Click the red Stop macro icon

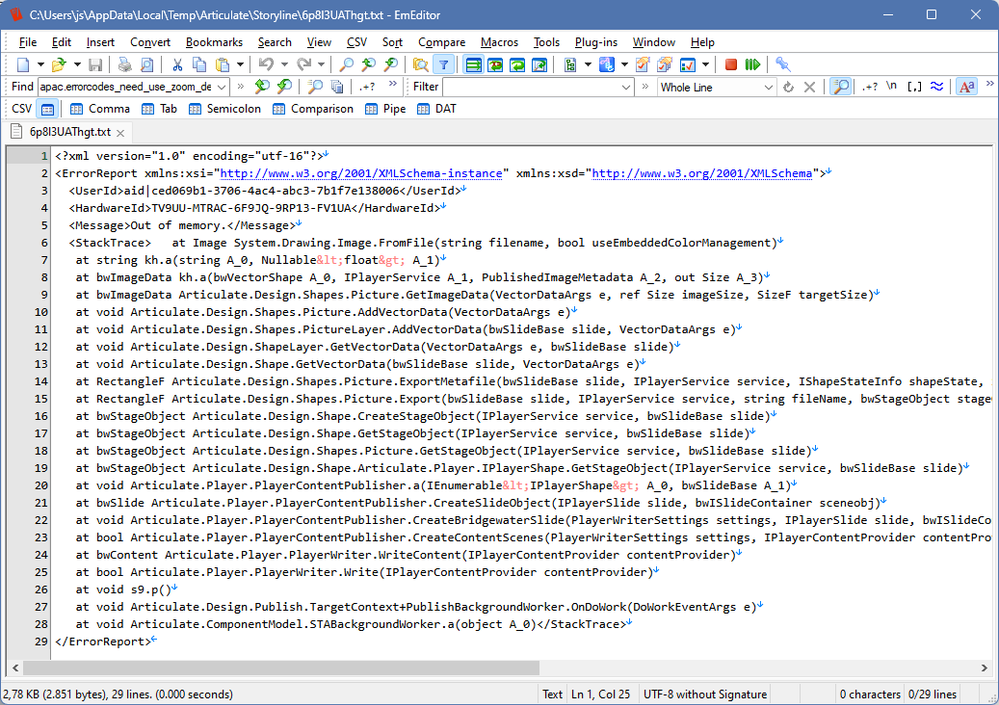(x=731, y=65)
